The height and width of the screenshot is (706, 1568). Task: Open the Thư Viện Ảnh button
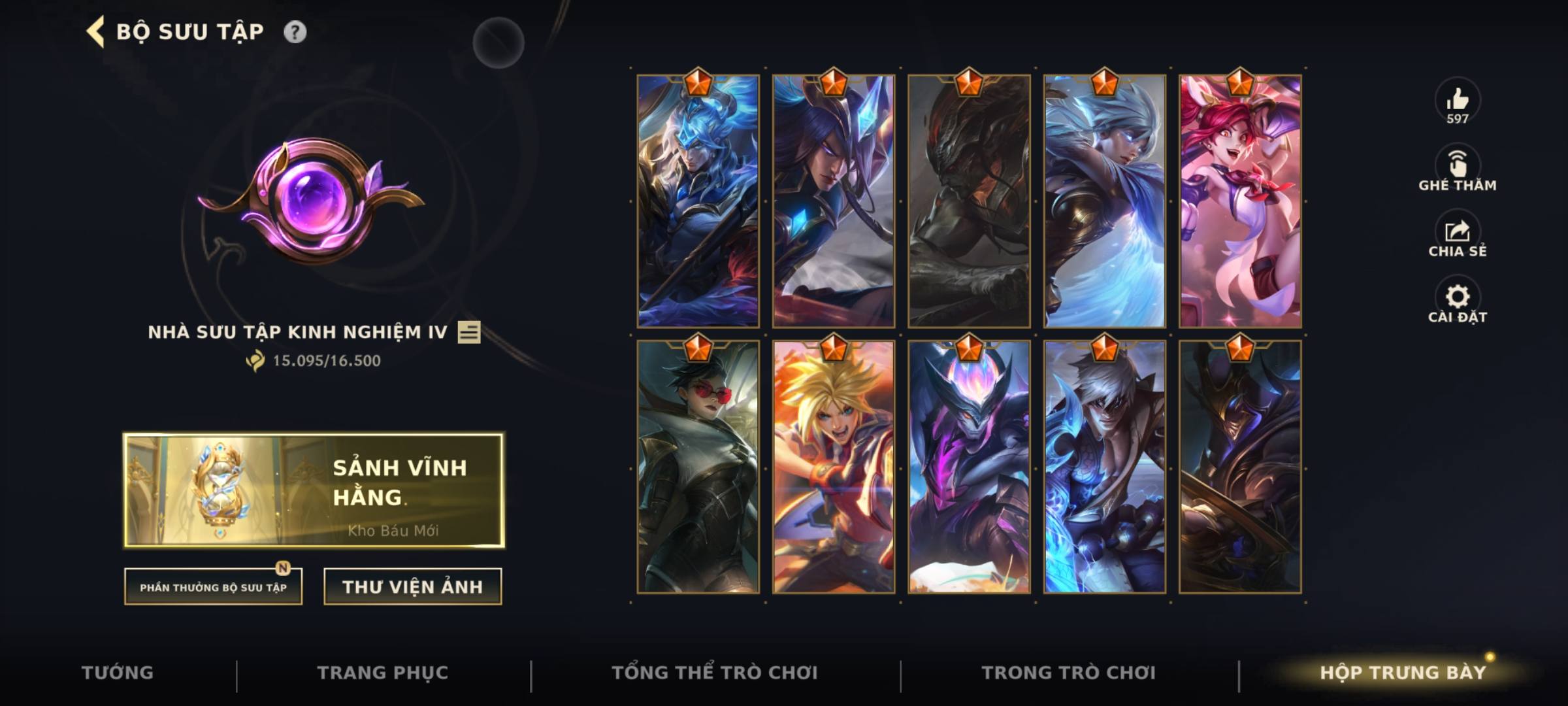pyautogui.click(x=413, y=587)
